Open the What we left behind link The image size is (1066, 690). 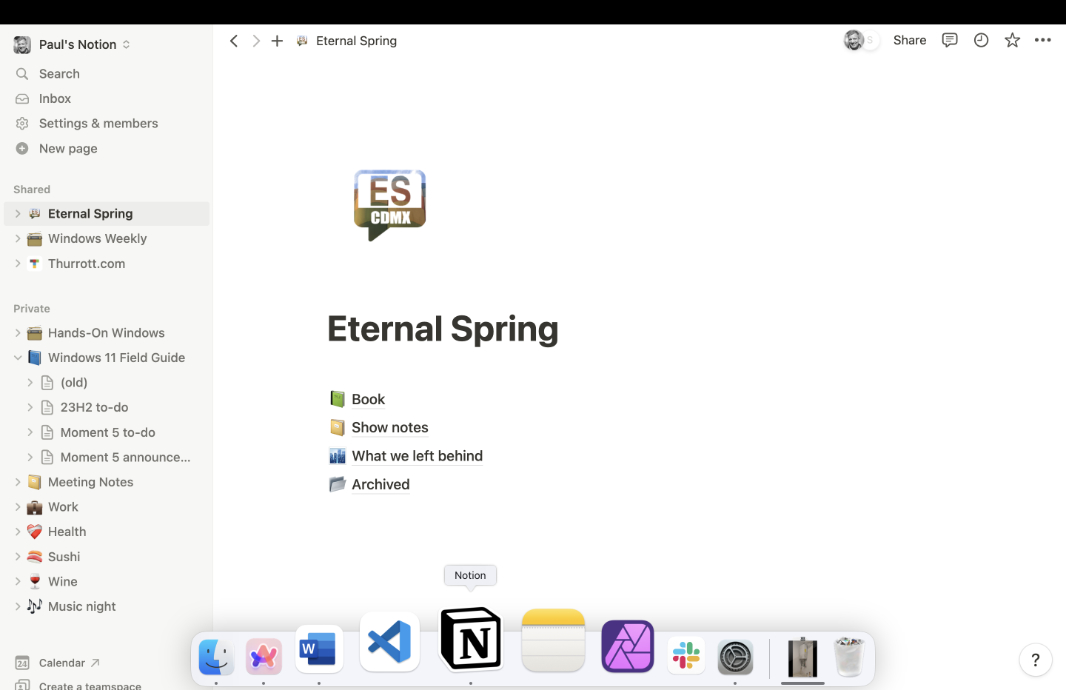pyautogui.click(x=417, y=456)
